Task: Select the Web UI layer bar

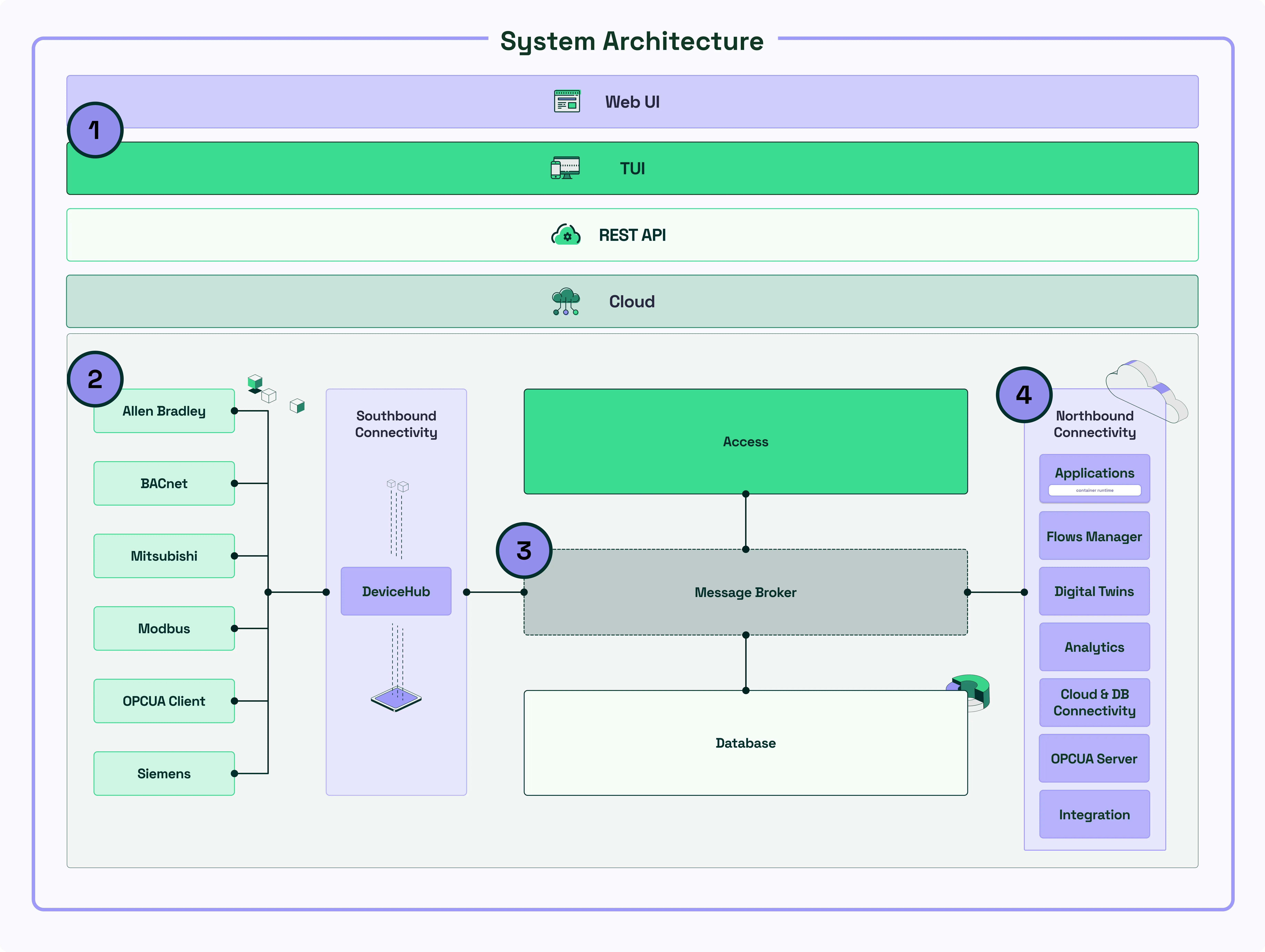Action: click(x=633, y=102)
